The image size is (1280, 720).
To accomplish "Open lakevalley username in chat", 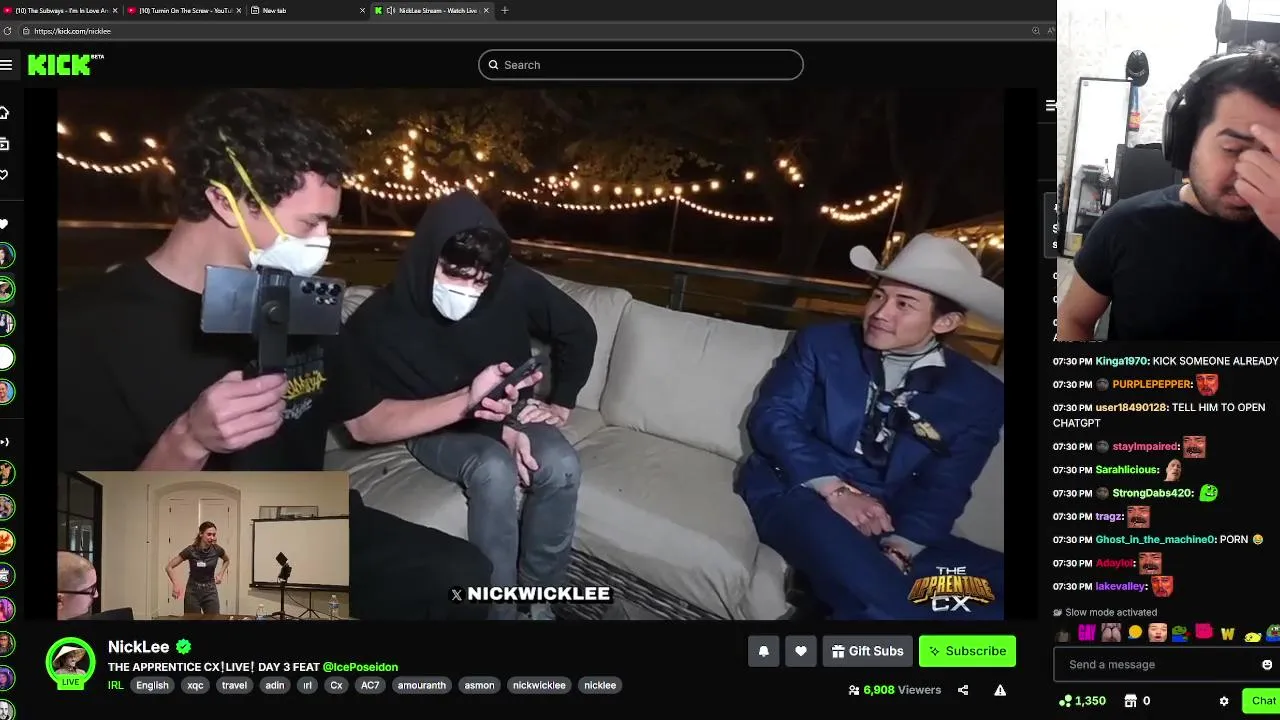I will coord(1121,586).
